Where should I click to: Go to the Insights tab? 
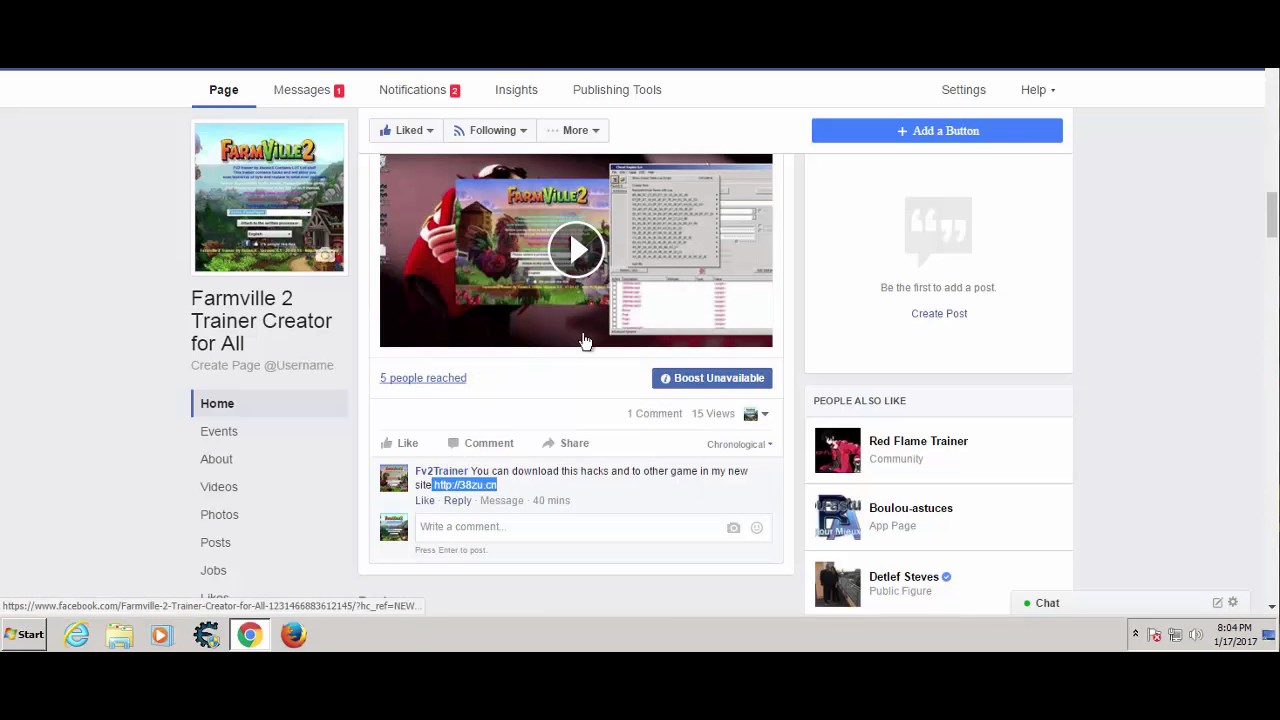(516, 90)
